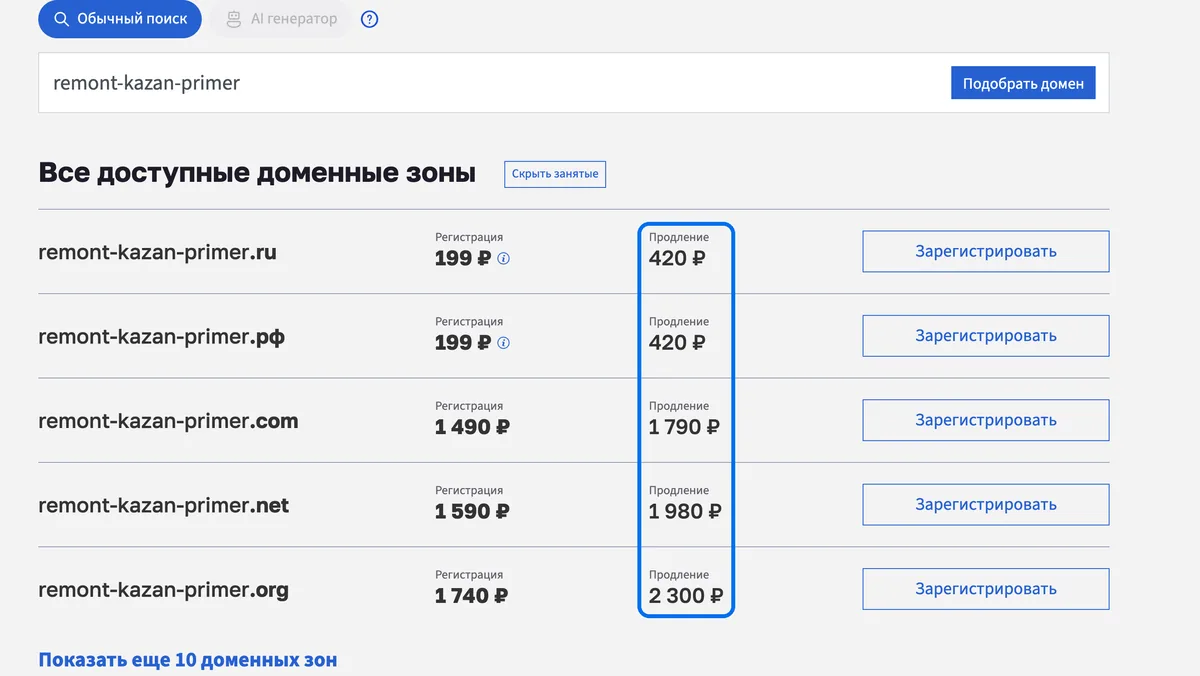Register remont-kazan-primer.org domain

986,589
